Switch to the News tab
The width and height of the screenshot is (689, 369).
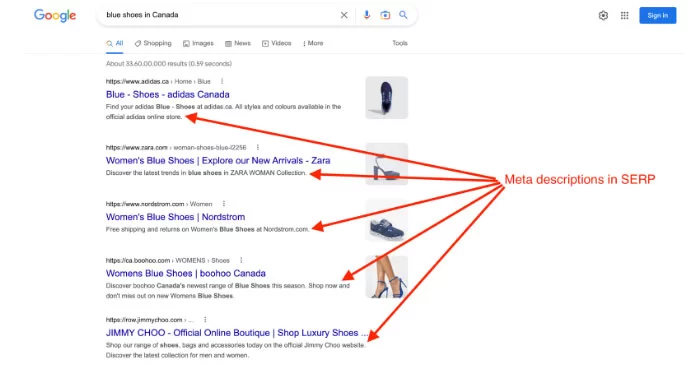point(238,43)
